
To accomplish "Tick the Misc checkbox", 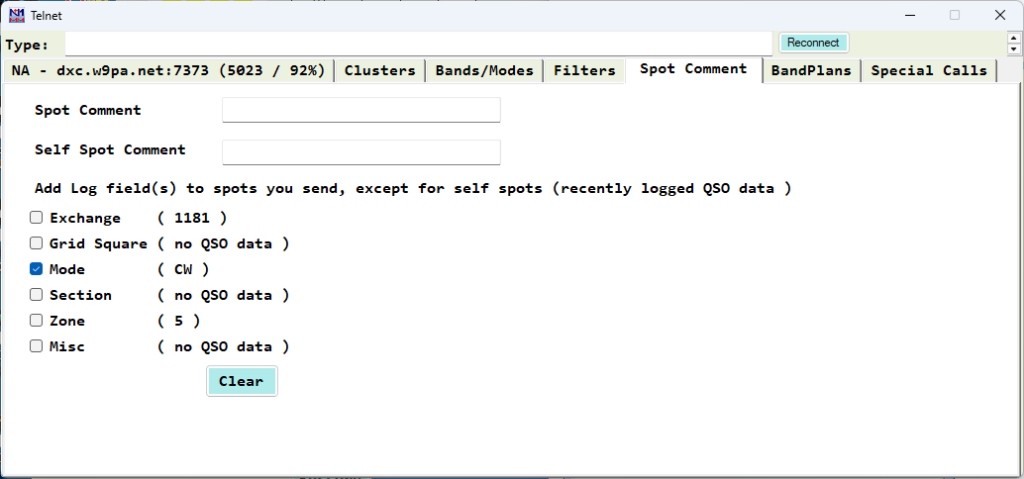I will (x=36, y=347).
